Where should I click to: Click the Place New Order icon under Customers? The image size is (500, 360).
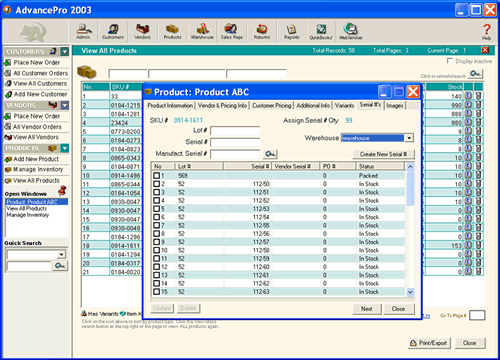[x=8, y=62]
